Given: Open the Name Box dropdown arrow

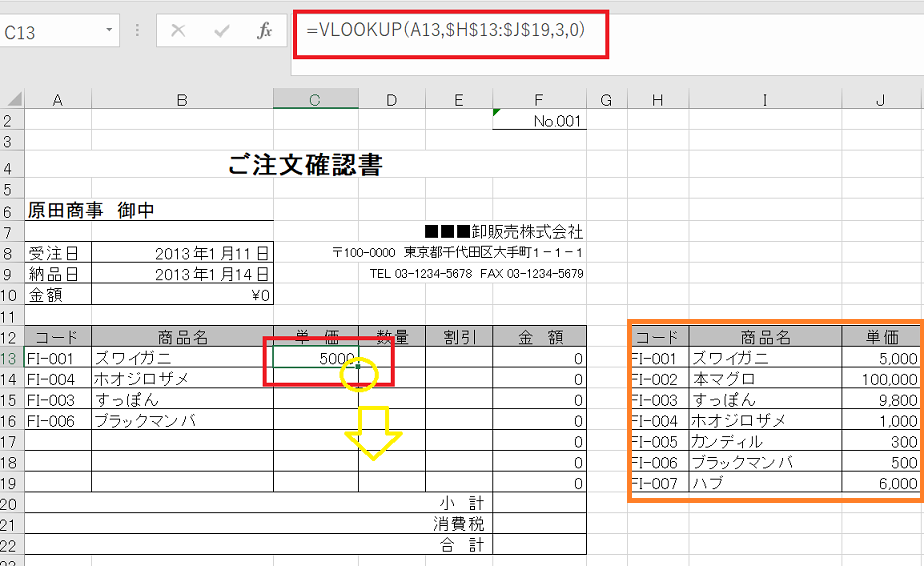Looking at the screenshot, I should click(x=109, y=29).
